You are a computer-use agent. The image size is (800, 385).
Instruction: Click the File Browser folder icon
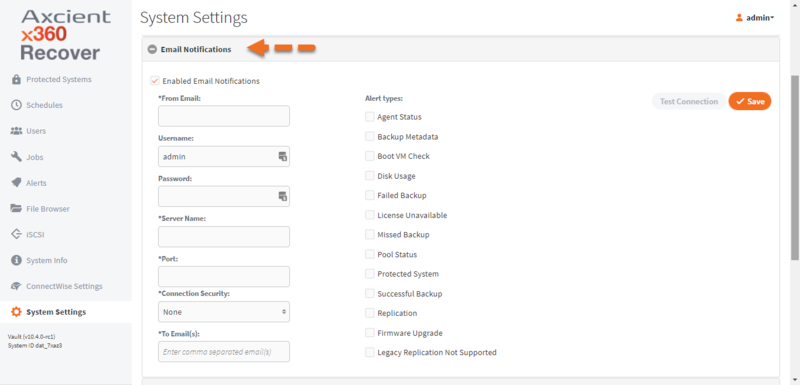(16, 209)
